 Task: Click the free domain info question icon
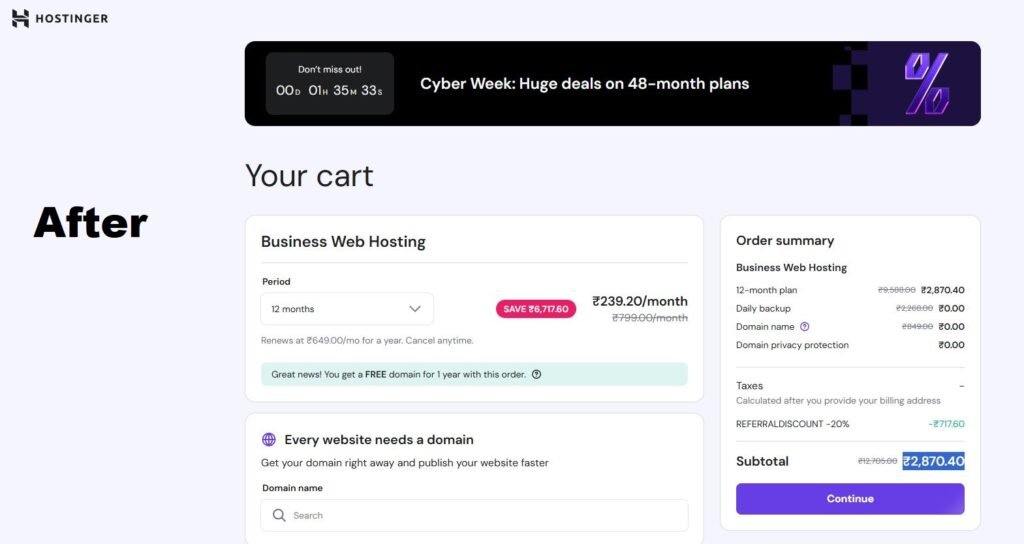(x=536, y=374)
